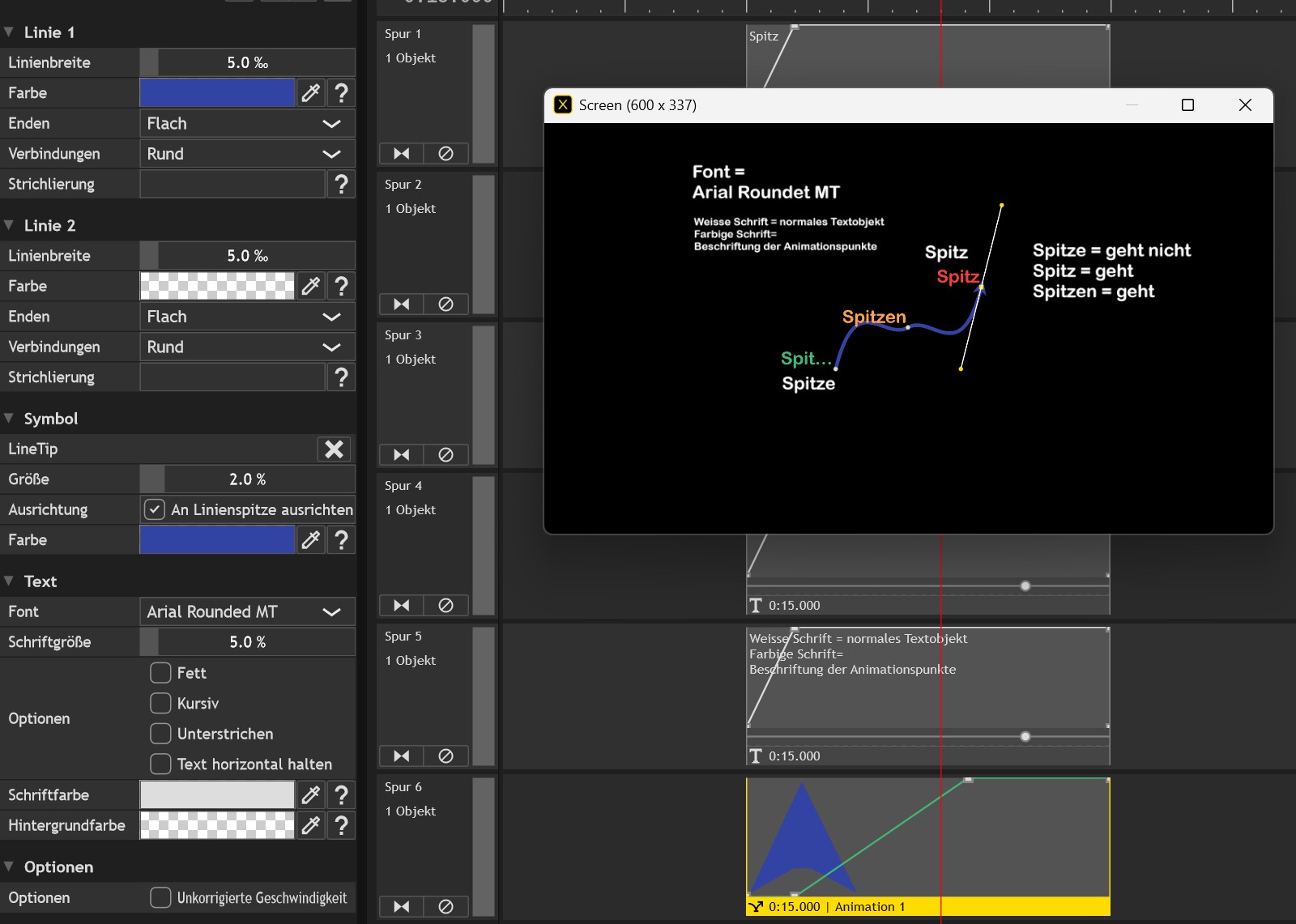Click the slashed-circle icon on Spur 5

446,756
